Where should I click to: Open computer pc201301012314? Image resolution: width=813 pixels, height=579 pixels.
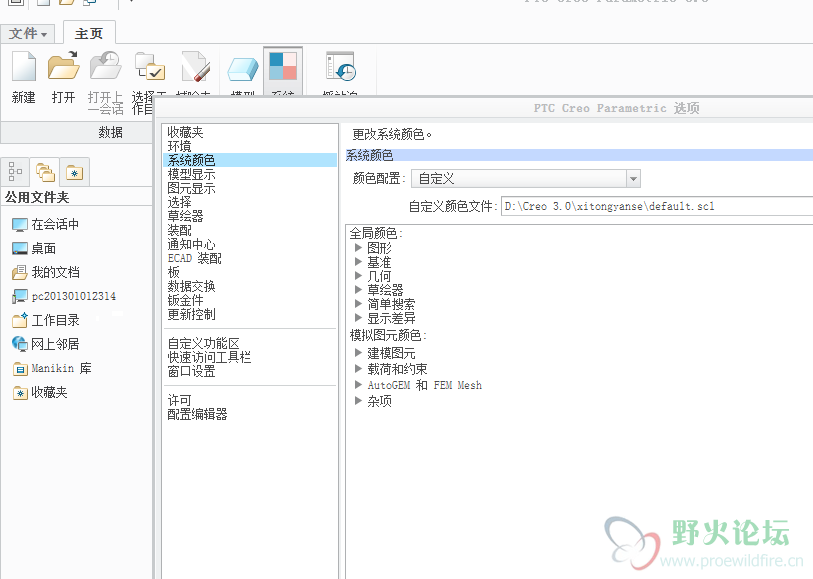64,296
